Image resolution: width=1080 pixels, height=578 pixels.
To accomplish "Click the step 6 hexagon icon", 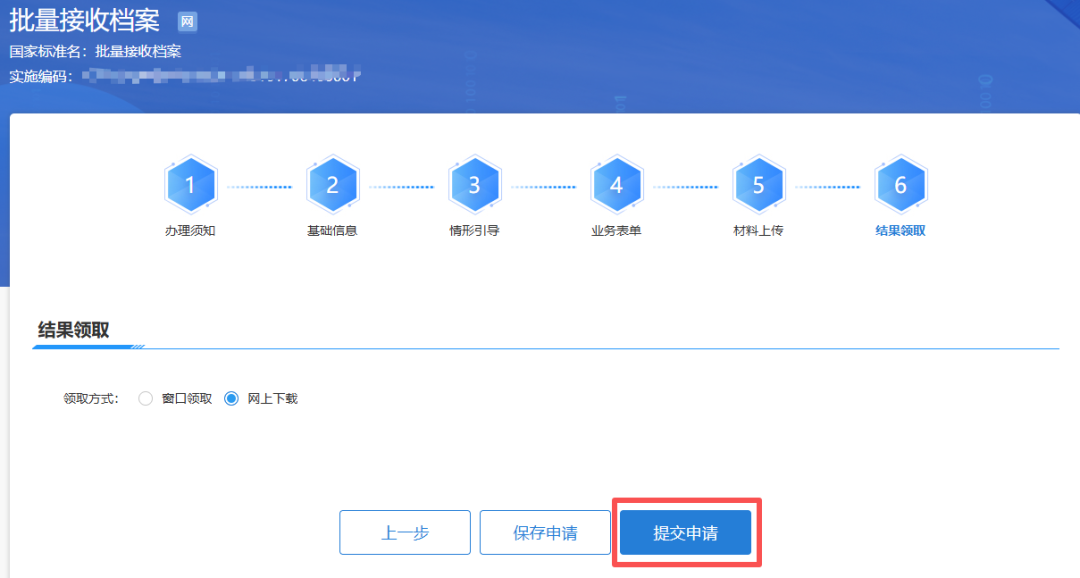I will pos(900,185).
